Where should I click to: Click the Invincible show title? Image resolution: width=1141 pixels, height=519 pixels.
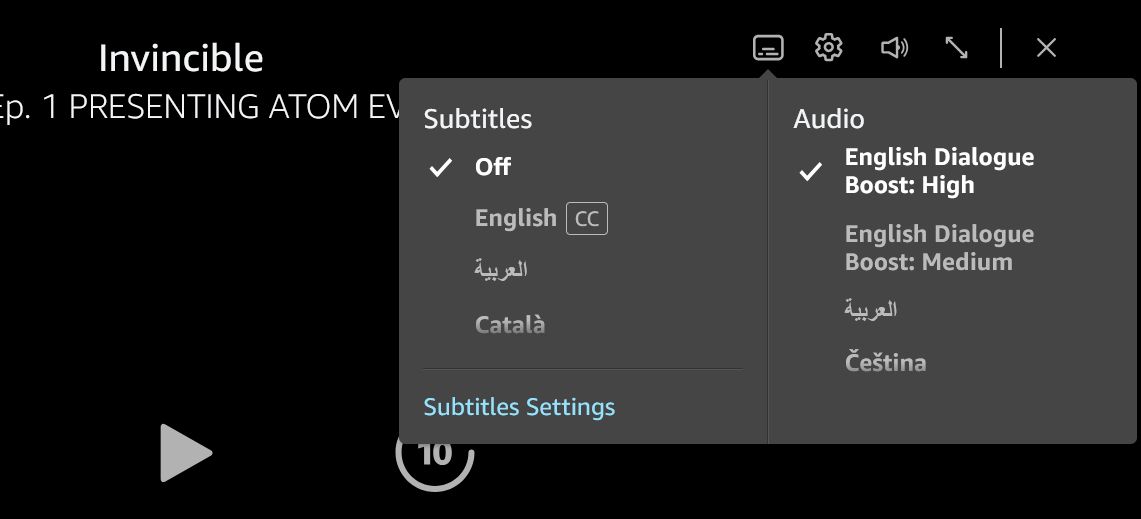click(x=181, y=58)
